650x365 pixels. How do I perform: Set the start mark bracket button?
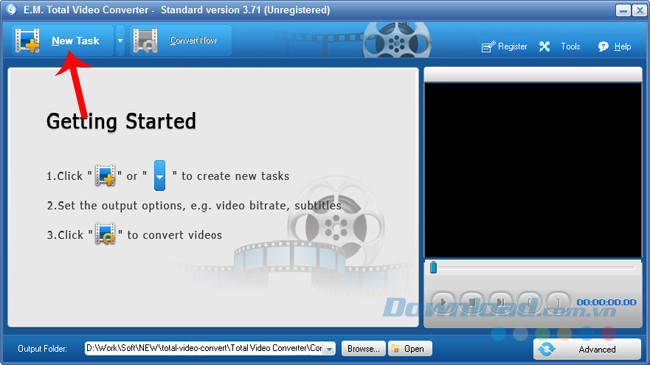pyautogui.click(x=529, y=302)
